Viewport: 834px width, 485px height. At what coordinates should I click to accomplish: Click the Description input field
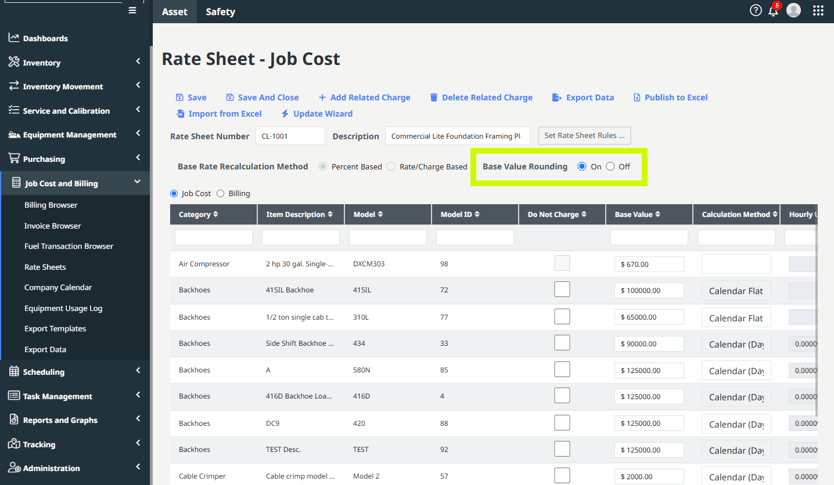pyautogui.click(x=457, y=136)
